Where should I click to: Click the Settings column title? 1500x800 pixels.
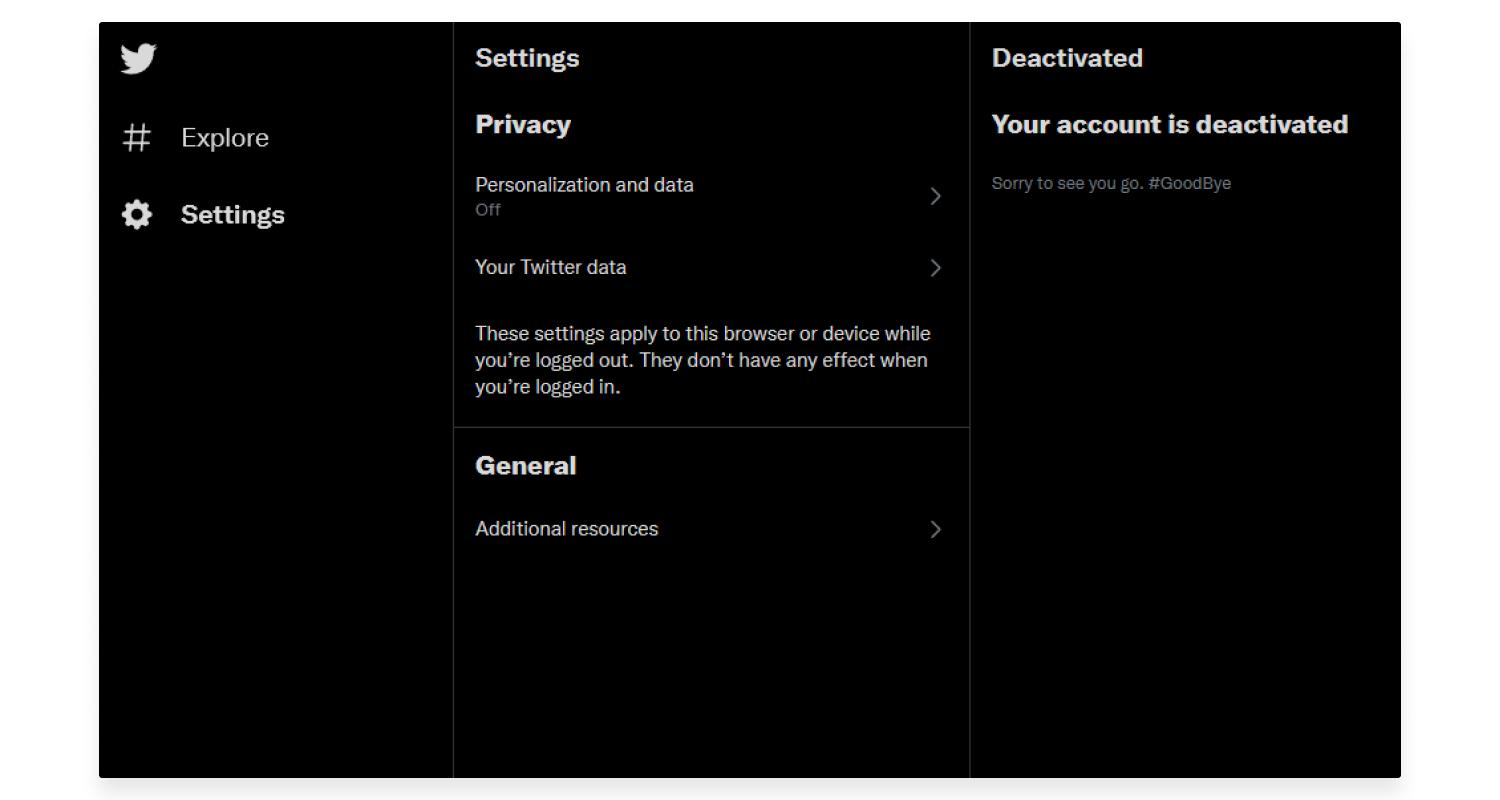tap(527, 58)
